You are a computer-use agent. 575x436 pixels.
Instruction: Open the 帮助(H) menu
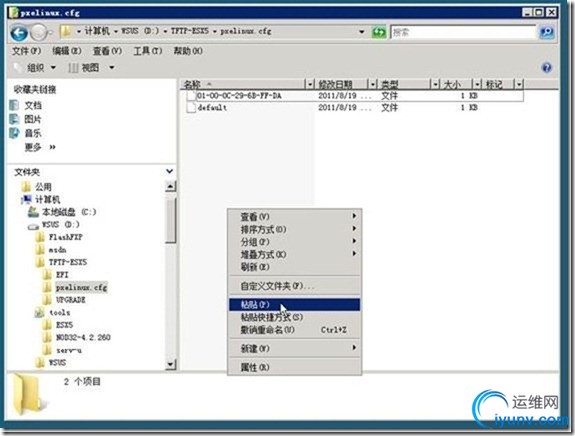pyautogui.click(x=188, y=51)
